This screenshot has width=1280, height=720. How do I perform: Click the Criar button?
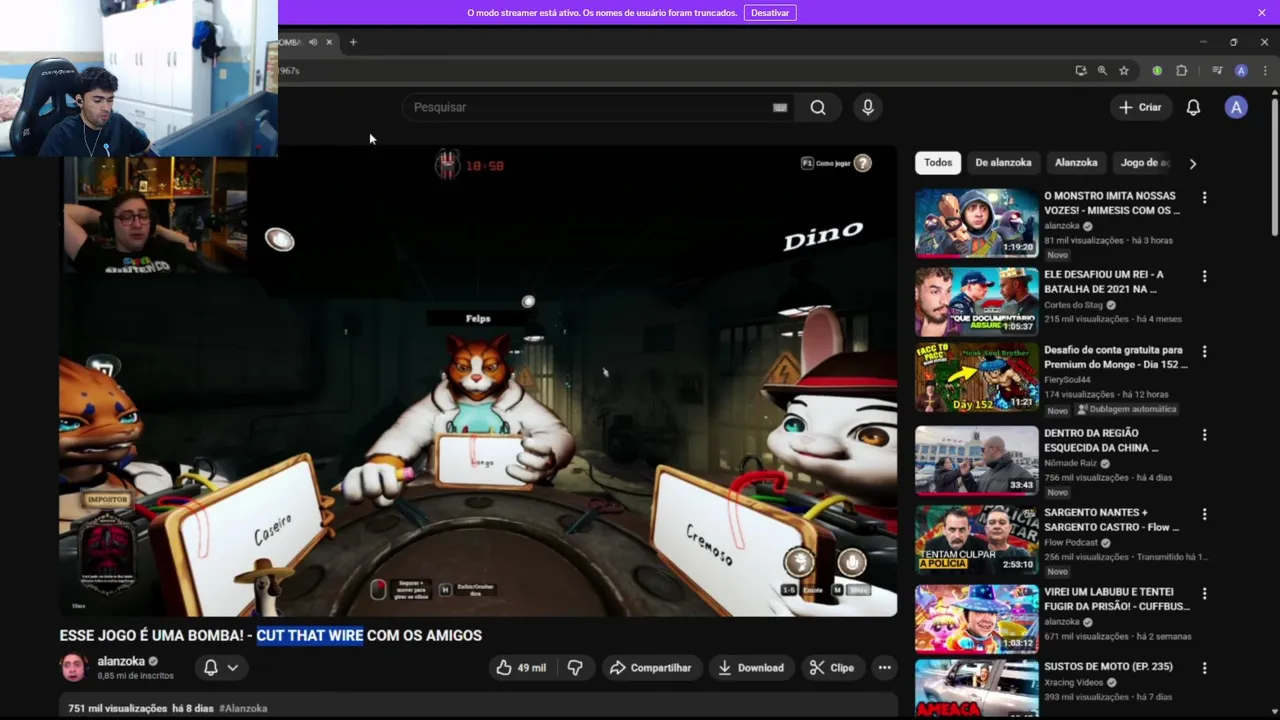[1140, 107]
